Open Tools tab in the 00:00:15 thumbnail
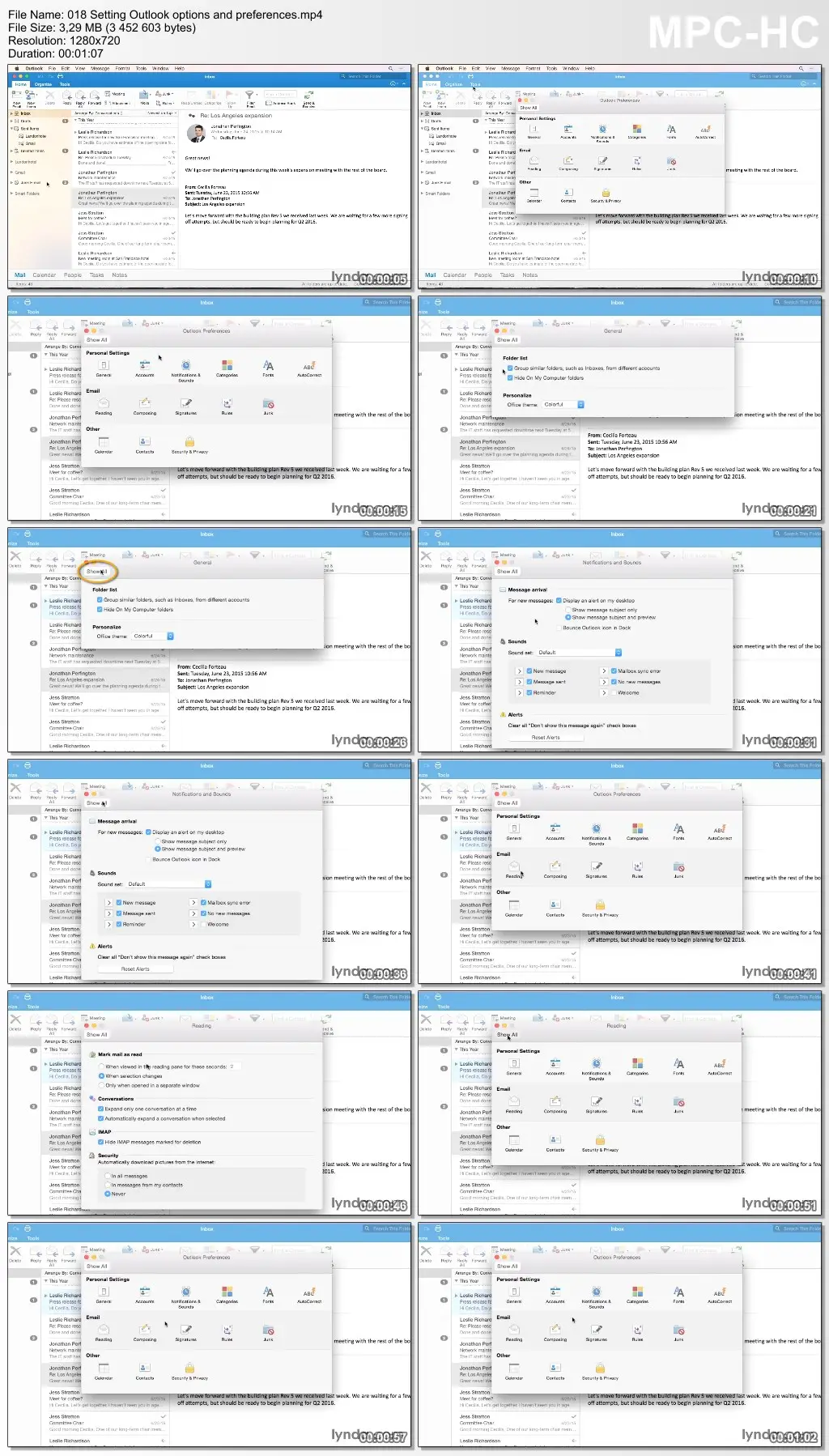The image size is (829, 1456). (x=33, y=312)
